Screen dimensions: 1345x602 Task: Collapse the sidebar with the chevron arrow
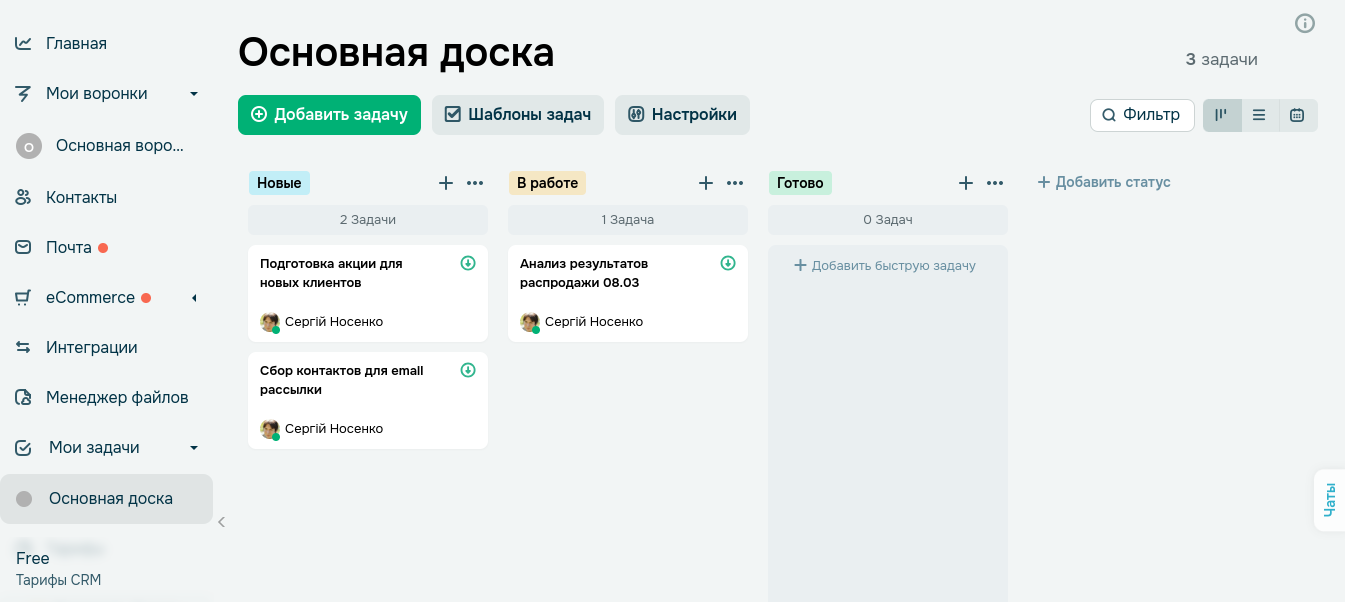click(222, 521)
